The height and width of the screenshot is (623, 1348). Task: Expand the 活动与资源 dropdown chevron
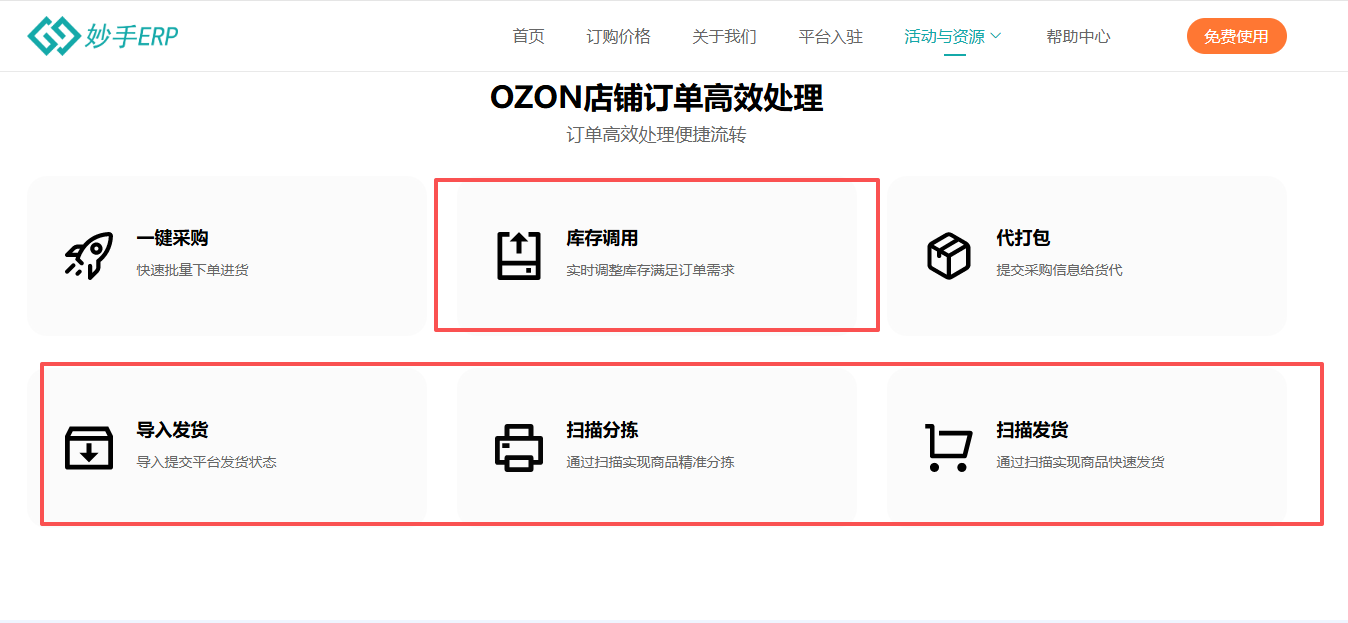point(995,37)
